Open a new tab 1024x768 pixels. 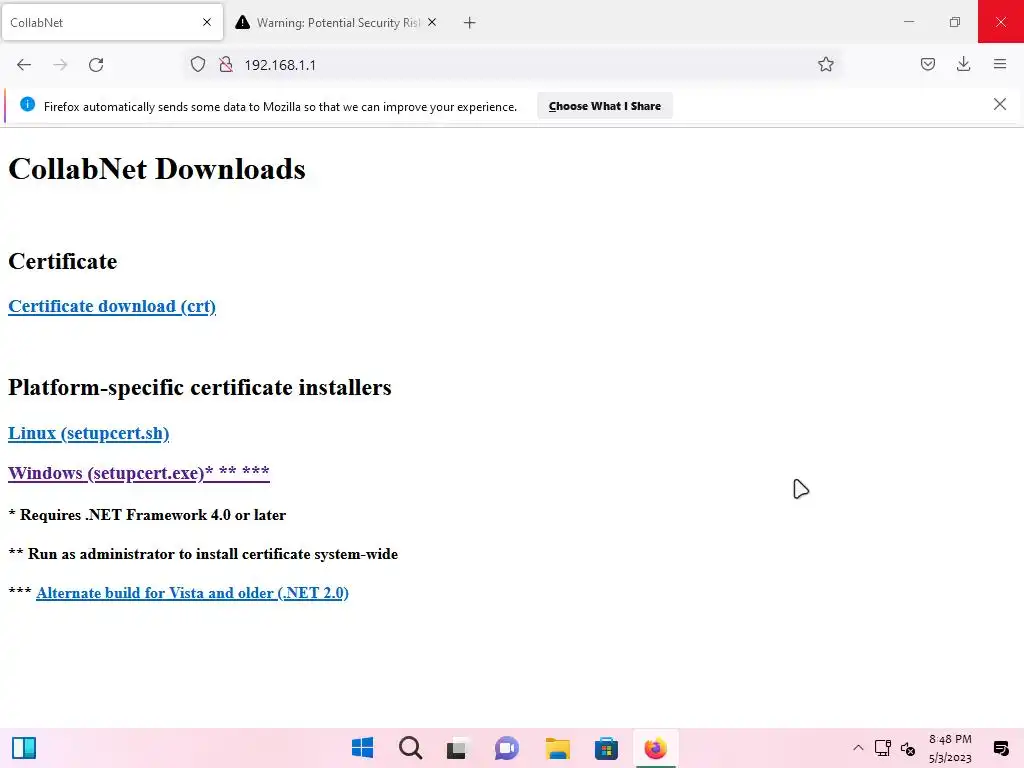coord(470,23)
